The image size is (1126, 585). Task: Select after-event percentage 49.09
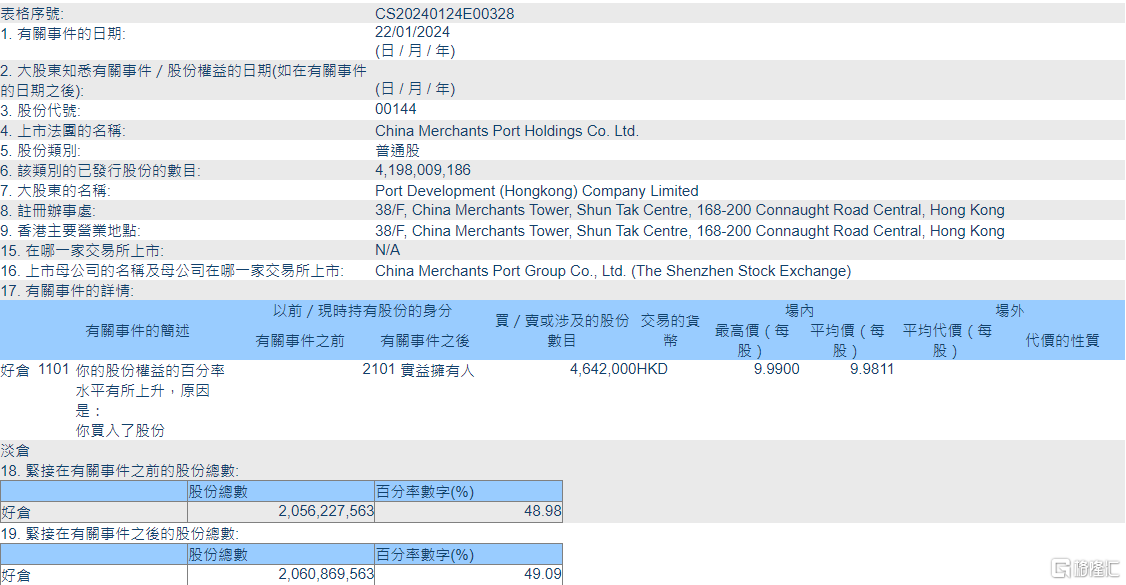pyautogui.click(x=543, y=574)
